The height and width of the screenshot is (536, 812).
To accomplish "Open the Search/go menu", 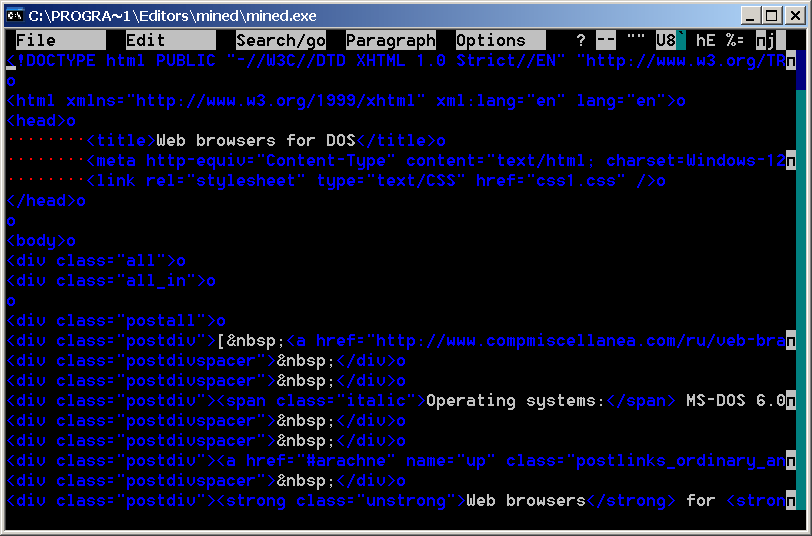I will tap(281, 41).
